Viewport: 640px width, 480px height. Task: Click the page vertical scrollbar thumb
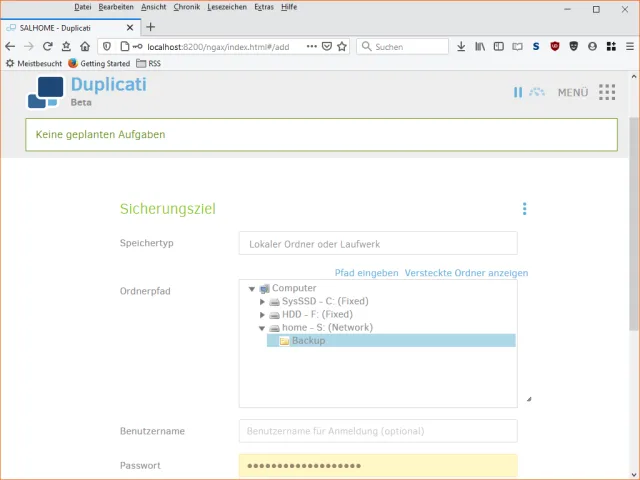pyautogui.click(x=634, y=224)
